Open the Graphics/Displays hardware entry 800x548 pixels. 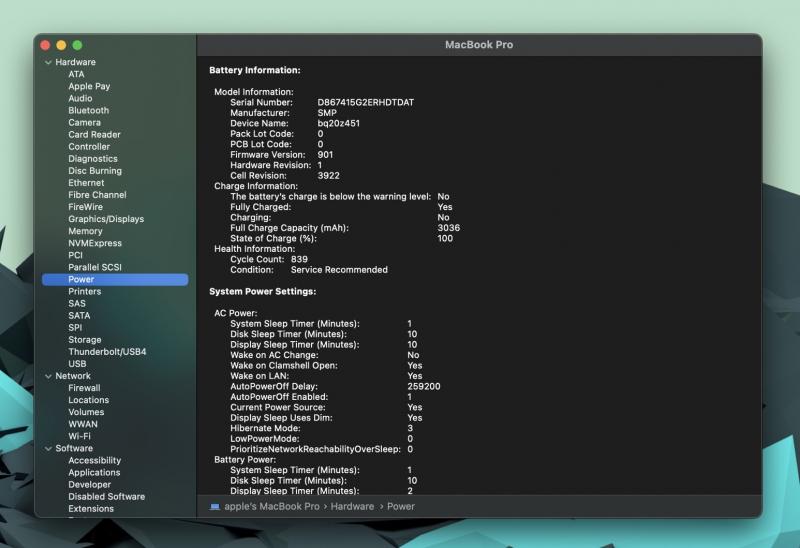(x=105, y=219)
